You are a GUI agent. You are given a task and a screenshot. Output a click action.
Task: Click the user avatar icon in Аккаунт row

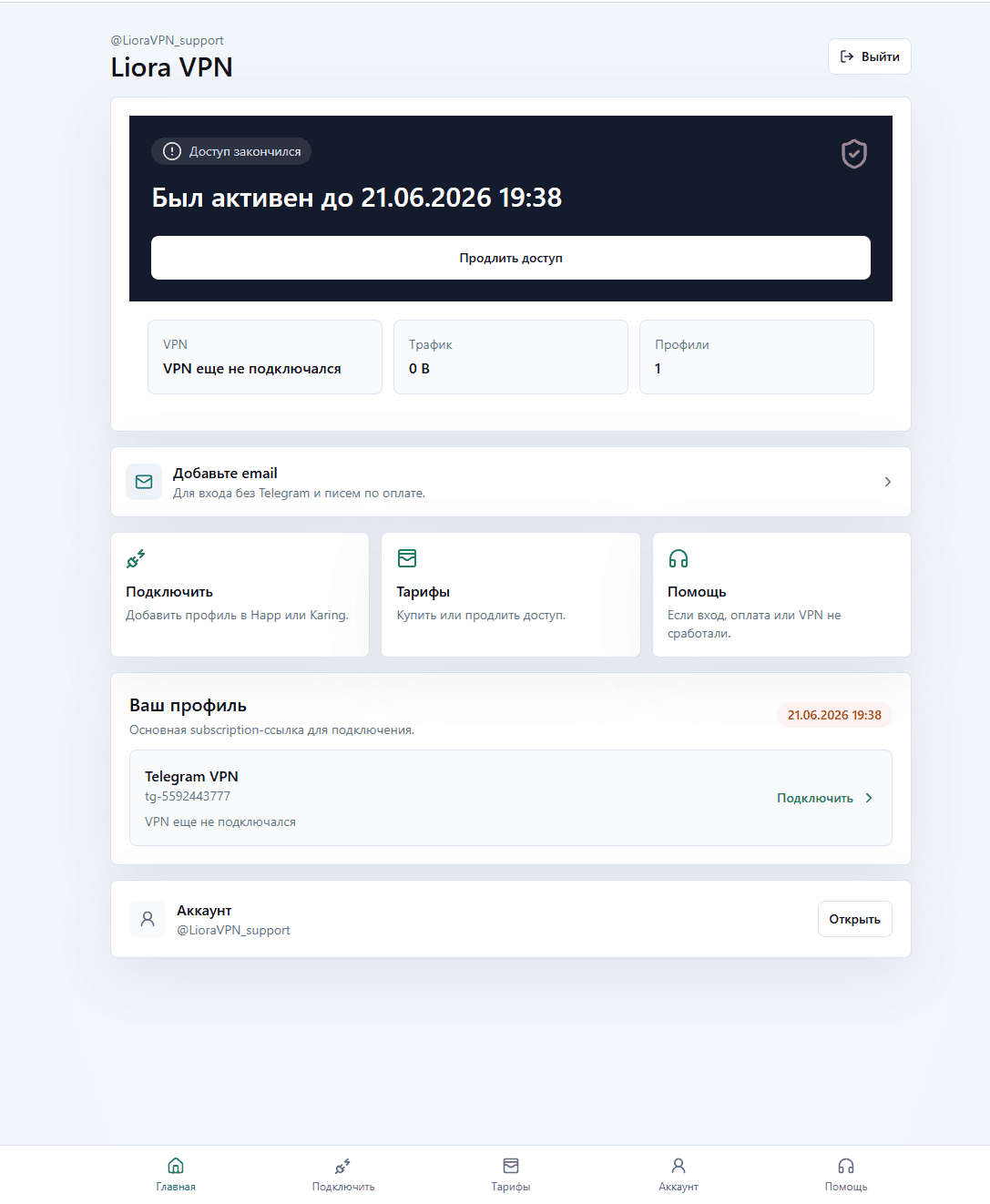coord(148,919)
